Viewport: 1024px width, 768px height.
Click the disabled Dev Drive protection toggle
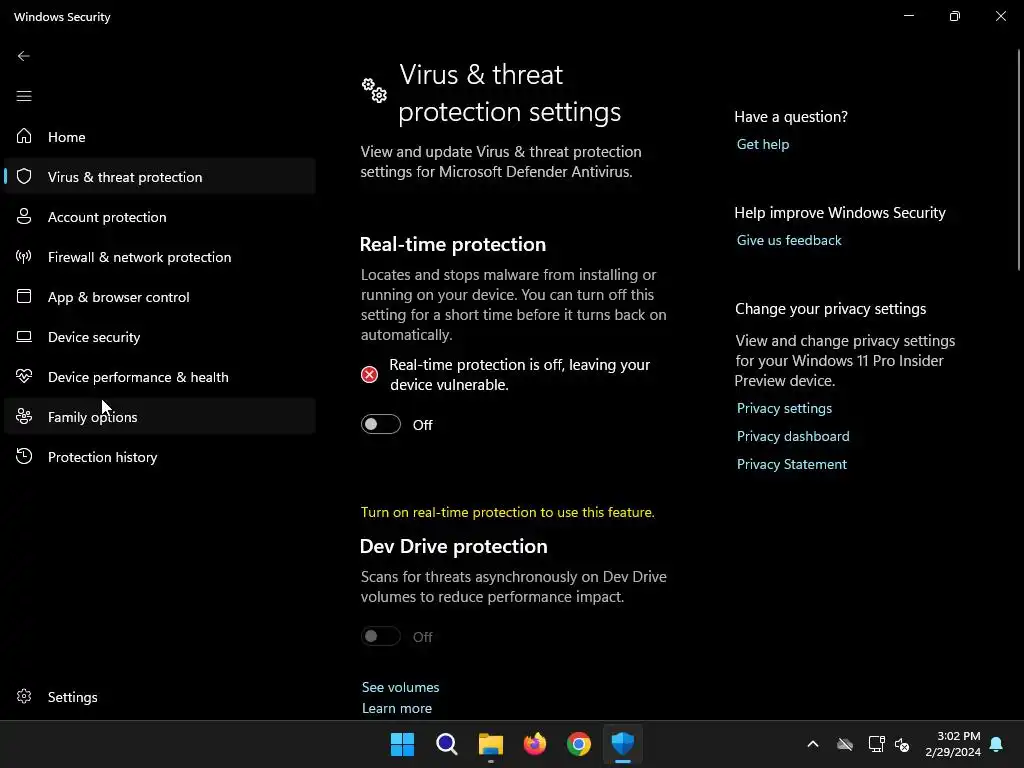tap(381, 636)
